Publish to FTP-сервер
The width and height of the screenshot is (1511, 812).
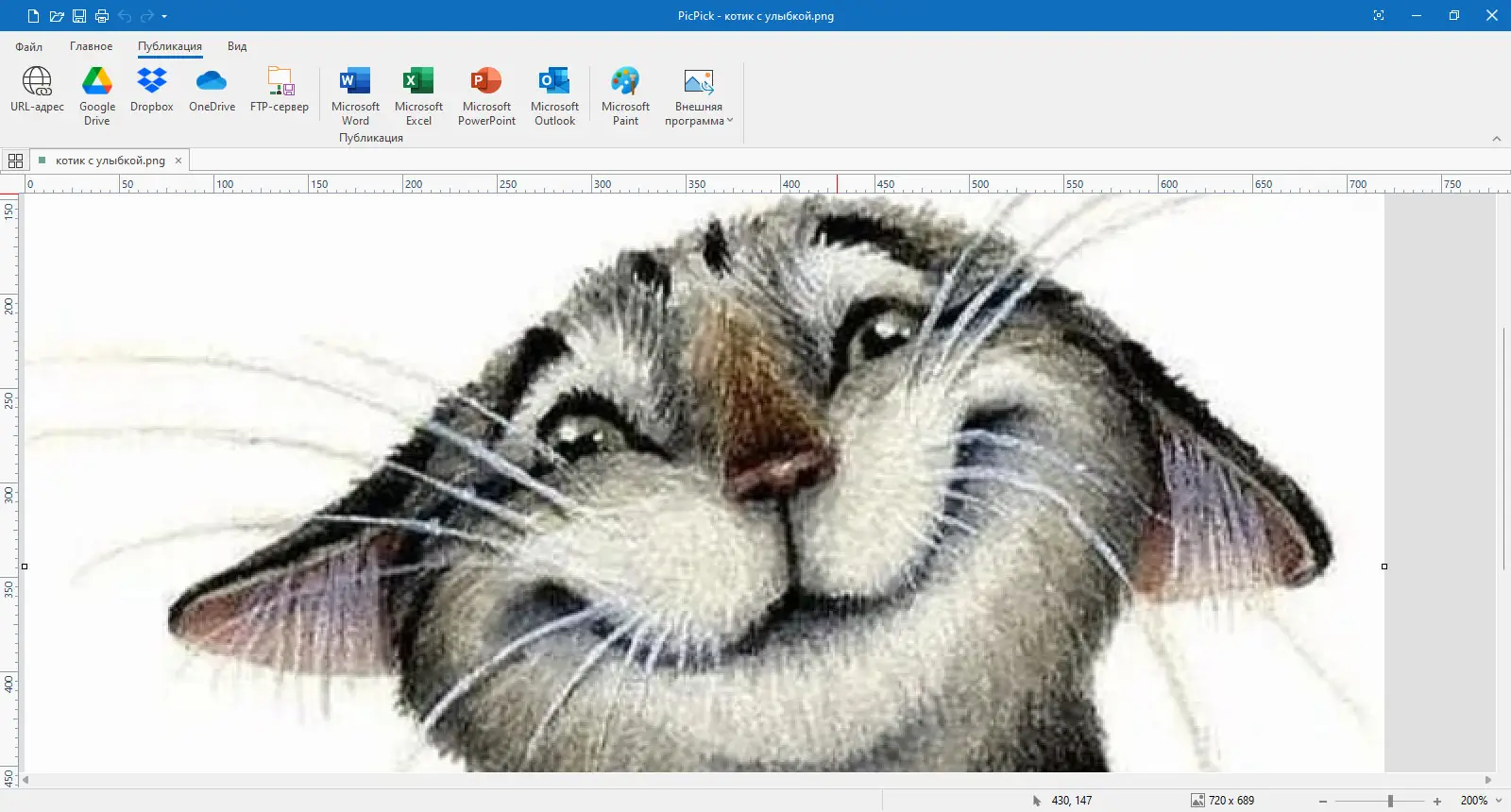(280, 91)
